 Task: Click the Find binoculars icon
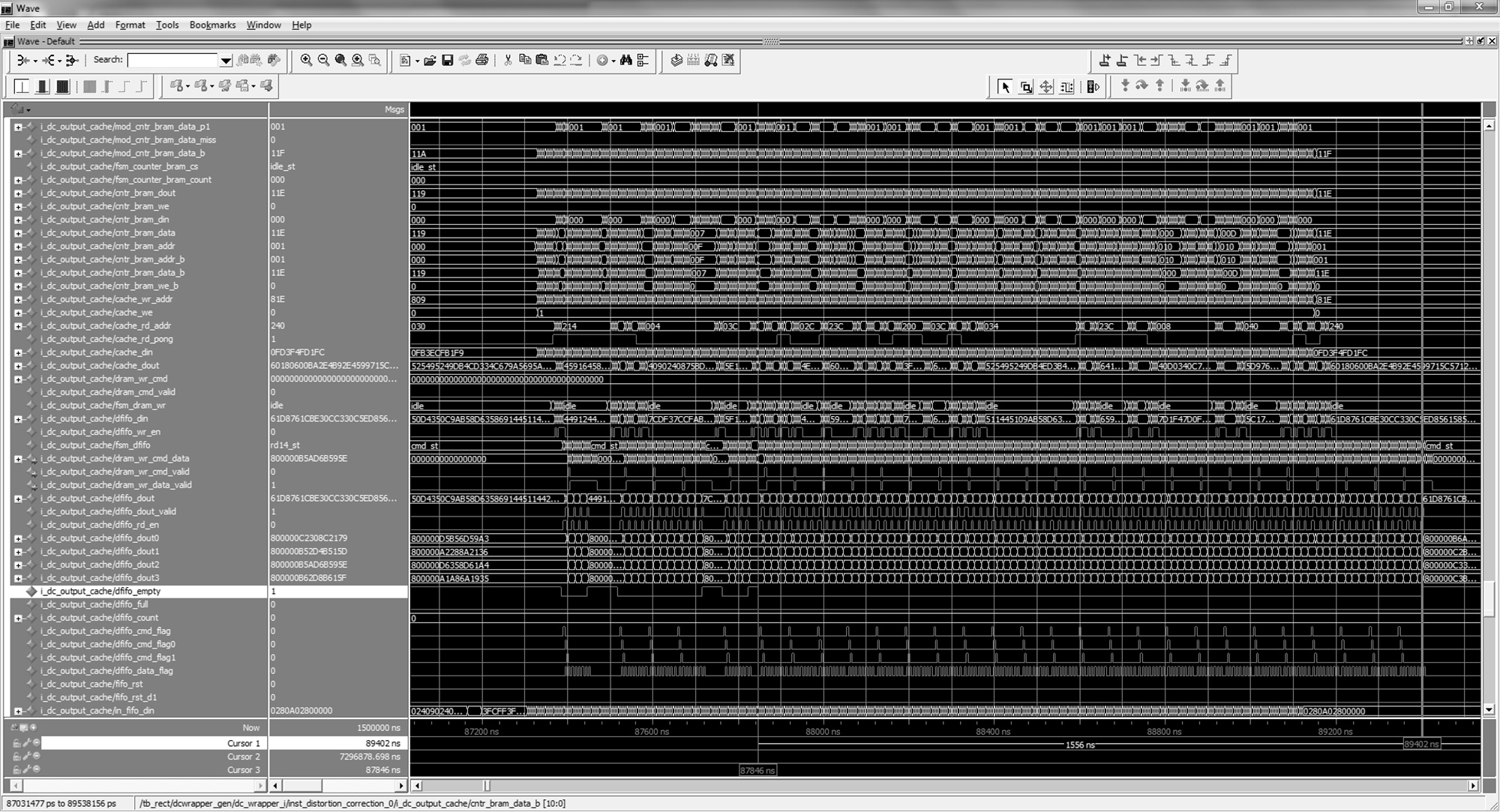point(625,61)
